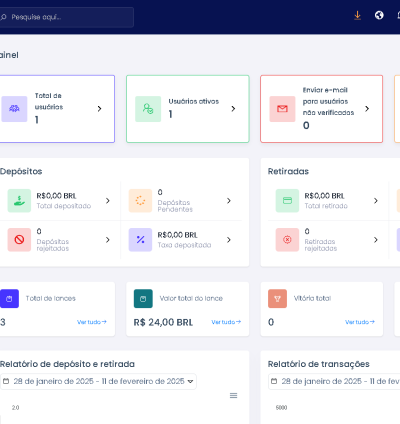Click Ver tudo under Valor total do lance
The width and height of the screenshot is (400, 424).
pyautogui.click(x=226, y=322)
